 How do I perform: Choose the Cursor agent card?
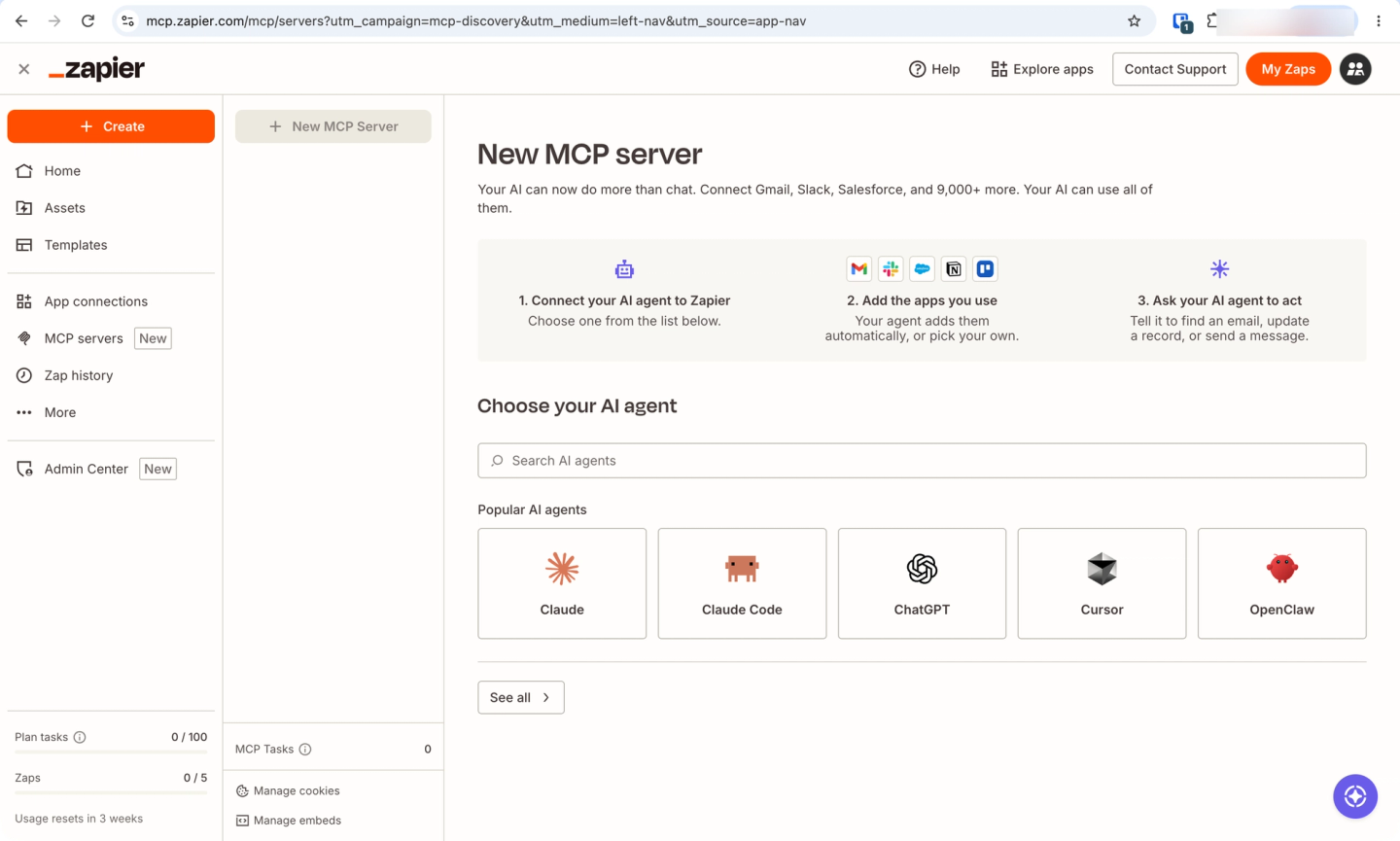coord(1102,583)
